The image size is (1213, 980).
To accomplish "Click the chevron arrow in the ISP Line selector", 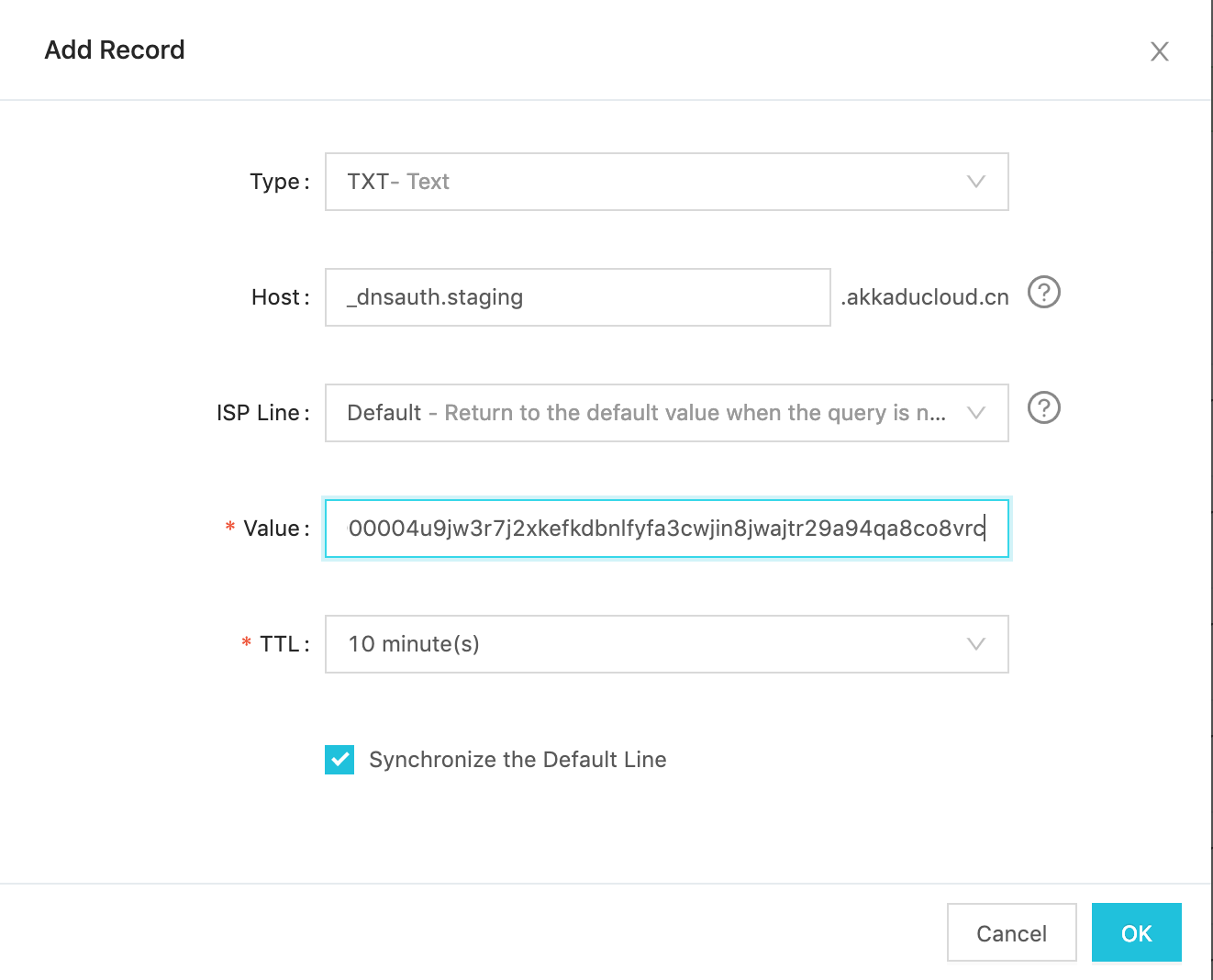I will 976,413.
